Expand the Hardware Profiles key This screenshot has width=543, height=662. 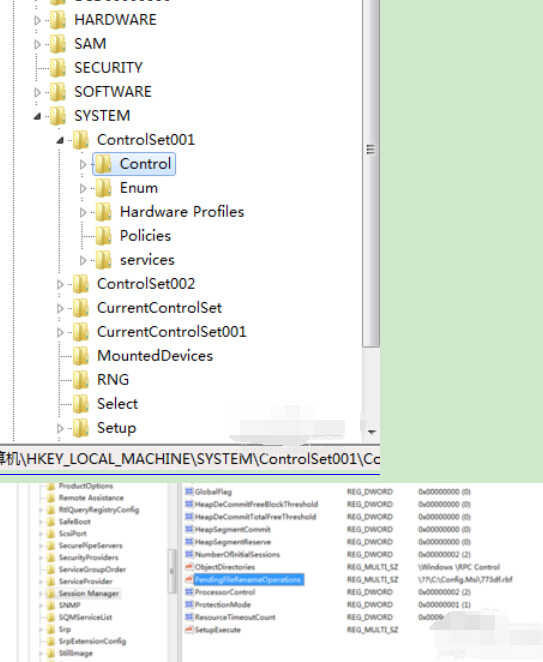pyautogui.click(x=83, y=212)
